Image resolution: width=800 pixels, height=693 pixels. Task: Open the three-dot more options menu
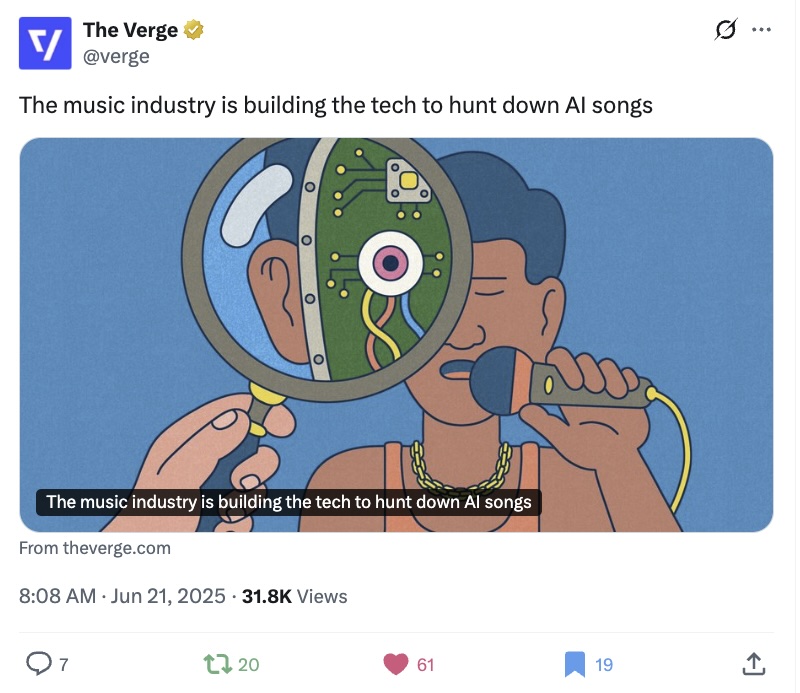tap(761, 30)
